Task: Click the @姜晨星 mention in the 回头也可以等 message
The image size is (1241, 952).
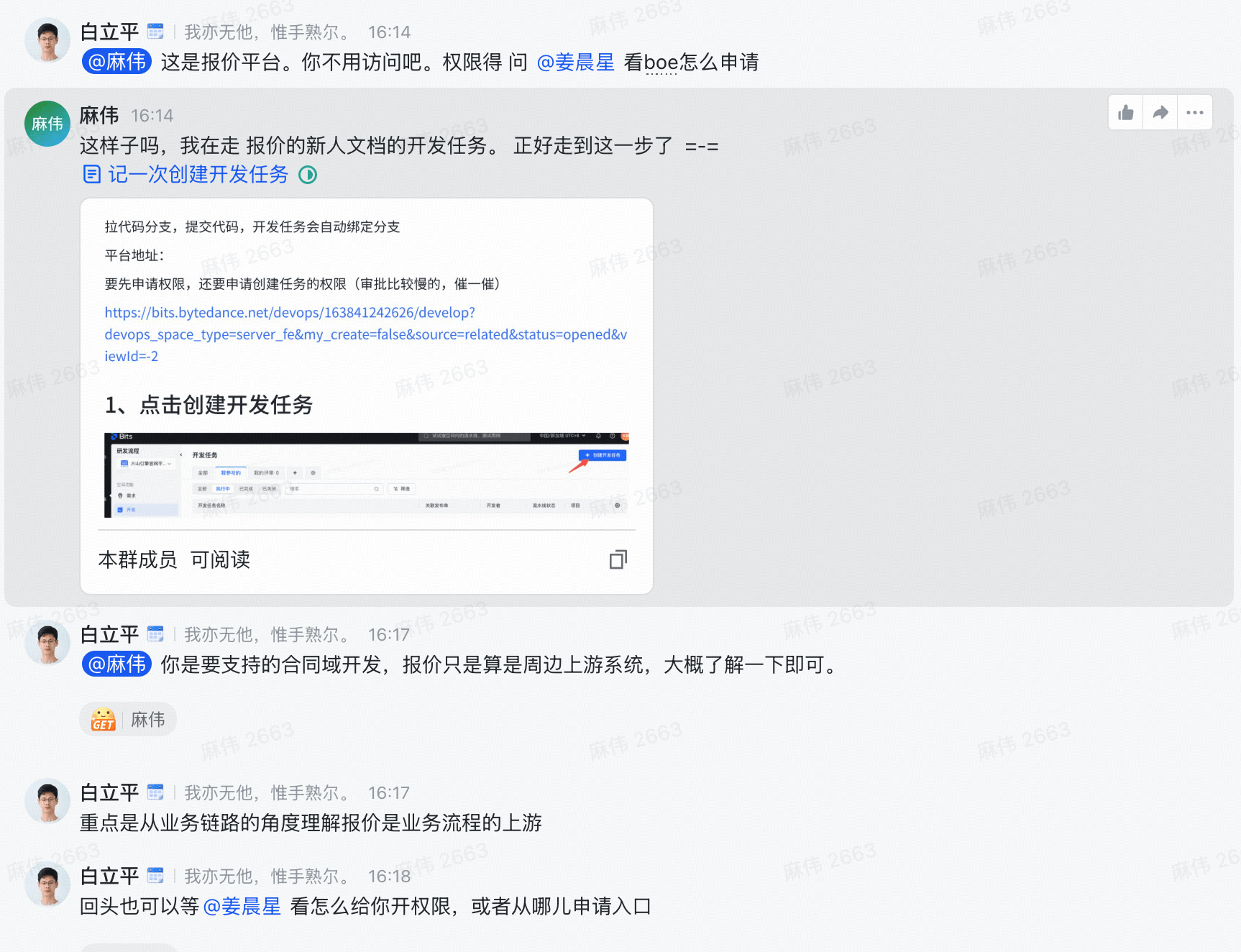Action: [x=242, y=907]
